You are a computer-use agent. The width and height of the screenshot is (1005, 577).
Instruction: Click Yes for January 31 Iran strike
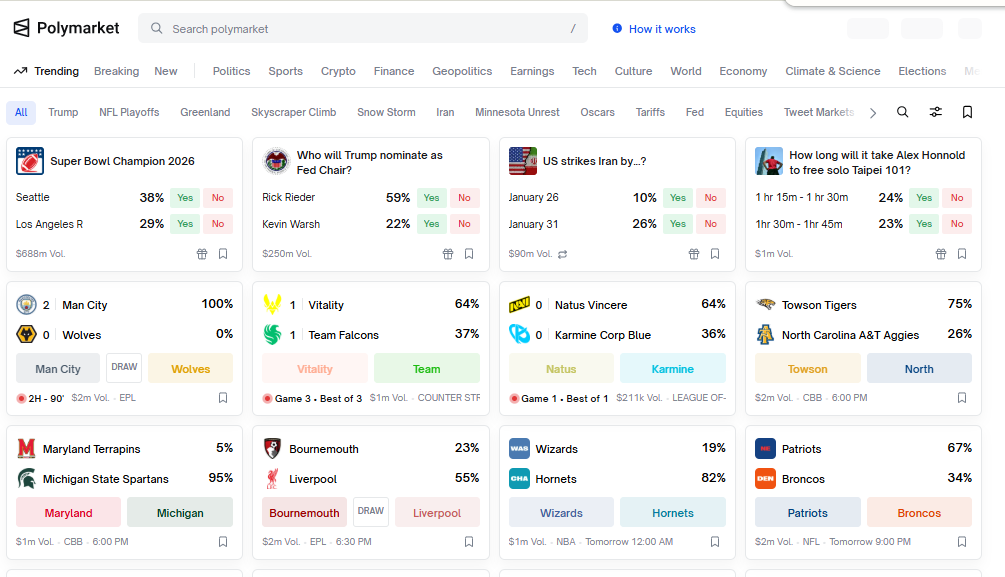(677, 224)
